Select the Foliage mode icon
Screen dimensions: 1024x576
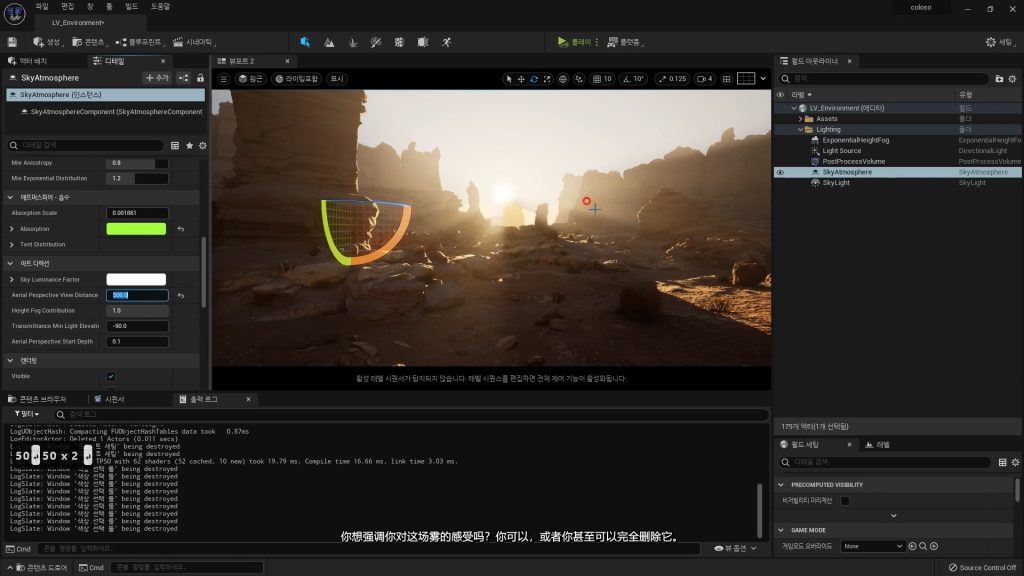point(352,42)
